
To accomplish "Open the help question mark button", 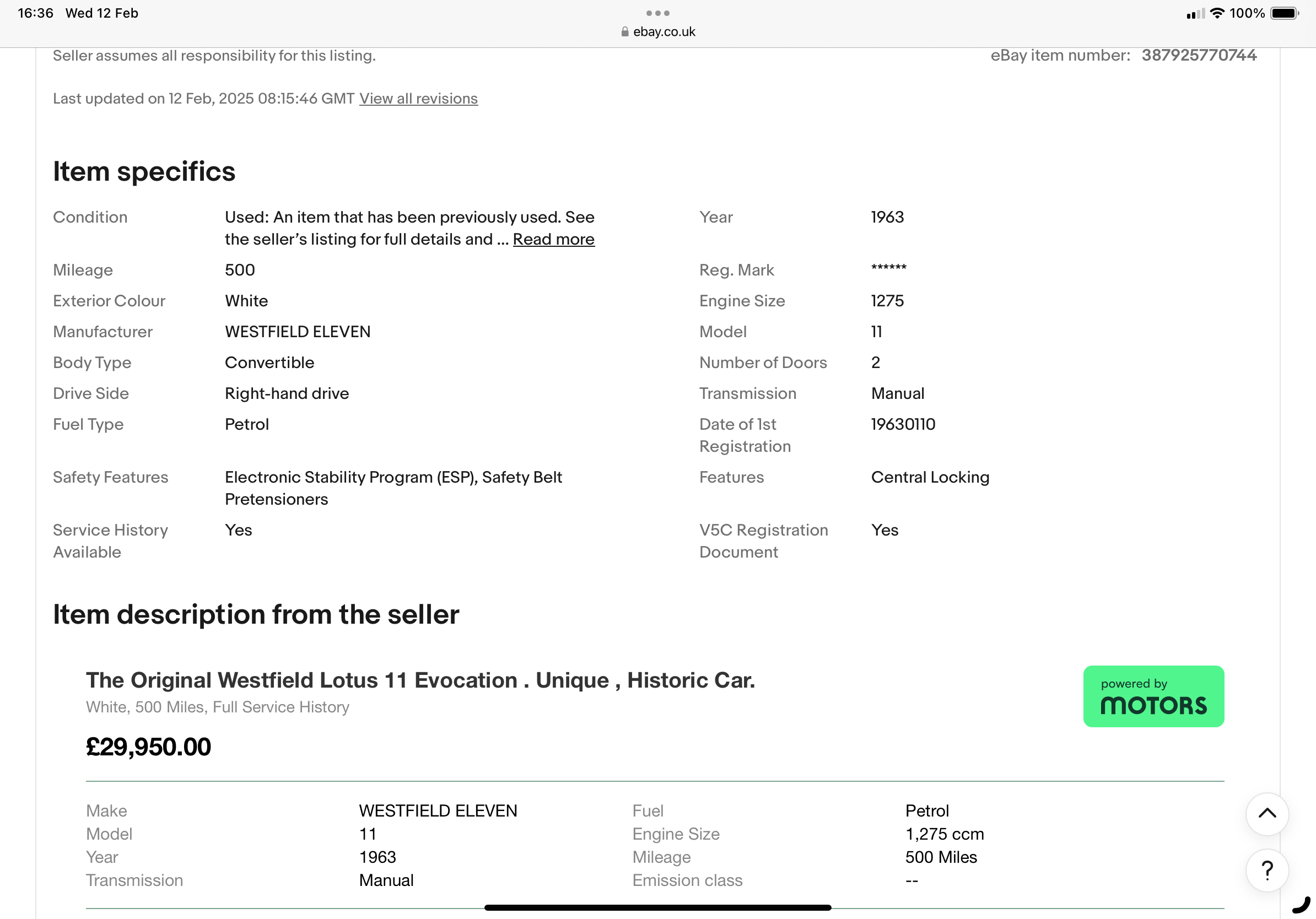I will pyautogui.click(x=1267, y=870).
